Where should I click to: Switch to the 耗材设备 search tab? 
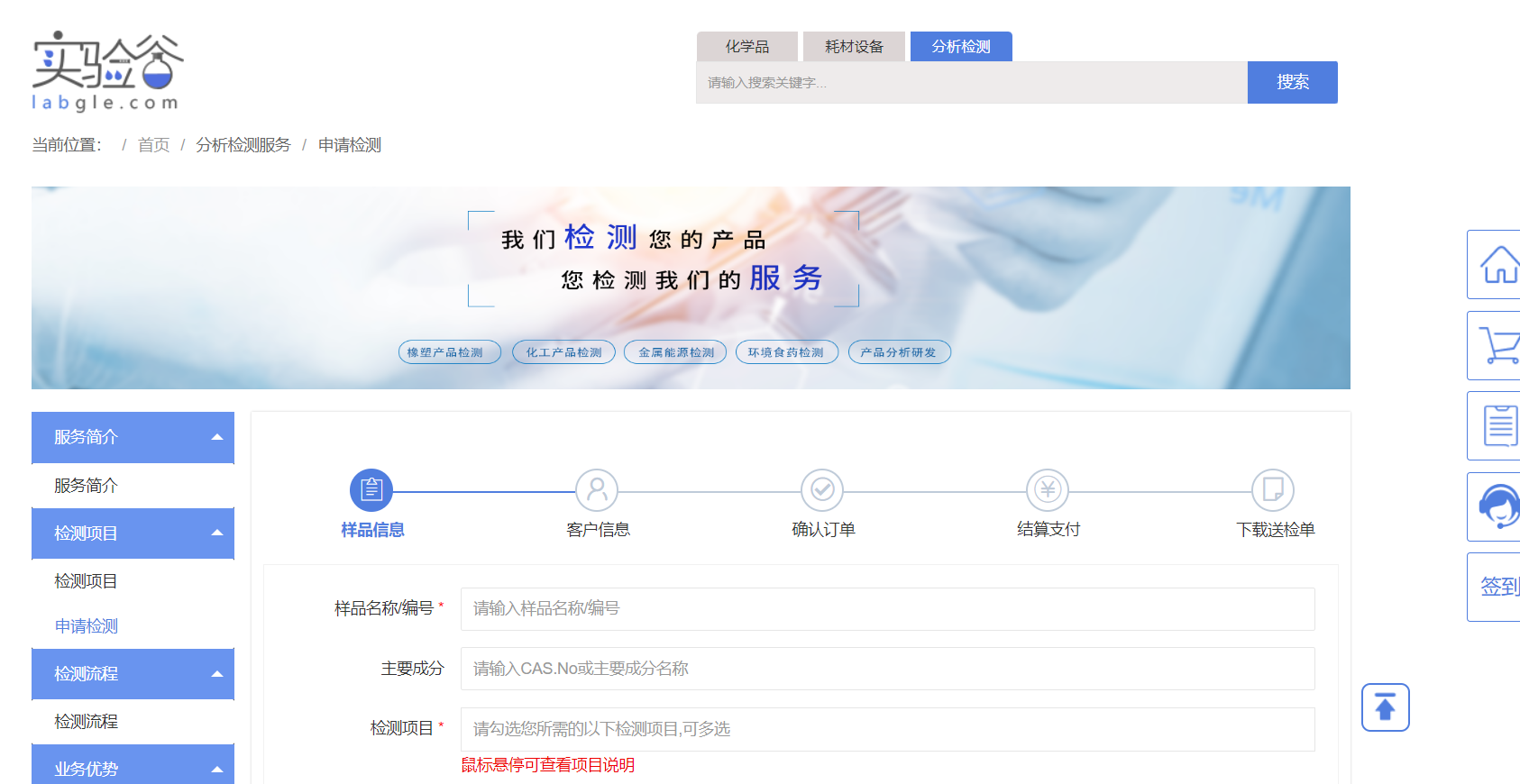click(x=854, y=47)
